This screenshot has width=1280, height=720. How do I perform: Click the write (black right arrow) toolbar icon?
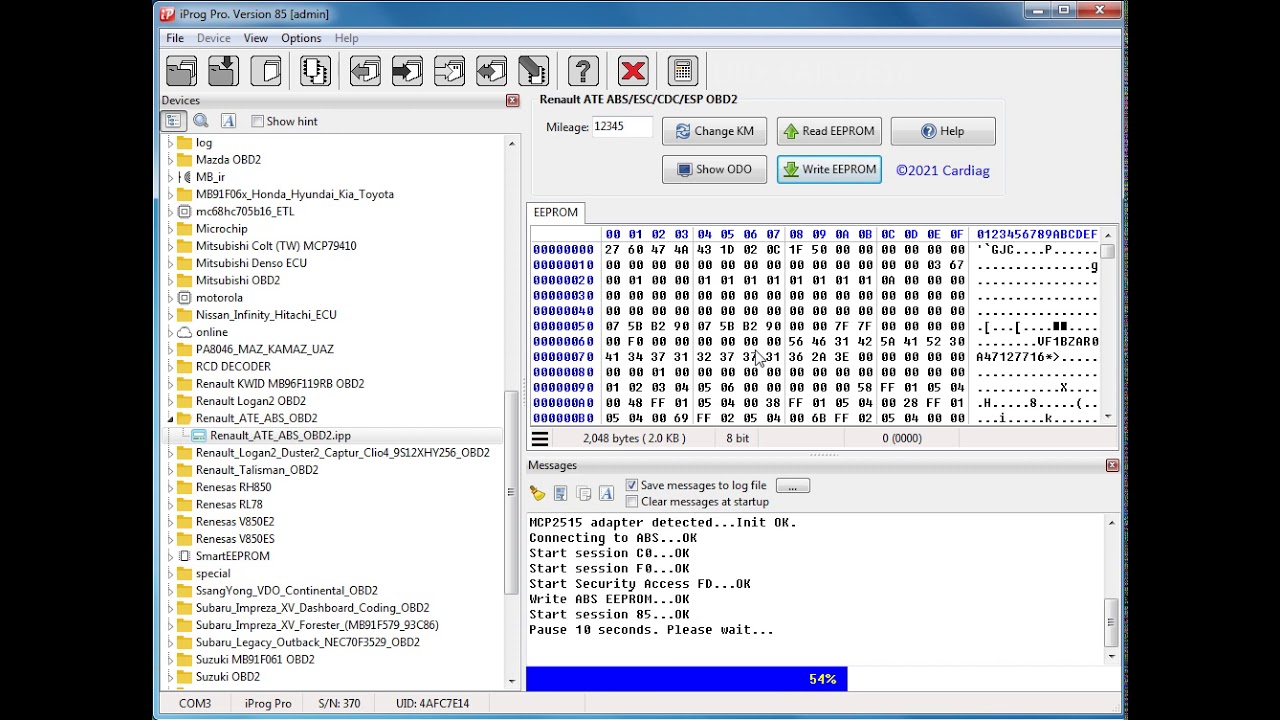(407, 70)
